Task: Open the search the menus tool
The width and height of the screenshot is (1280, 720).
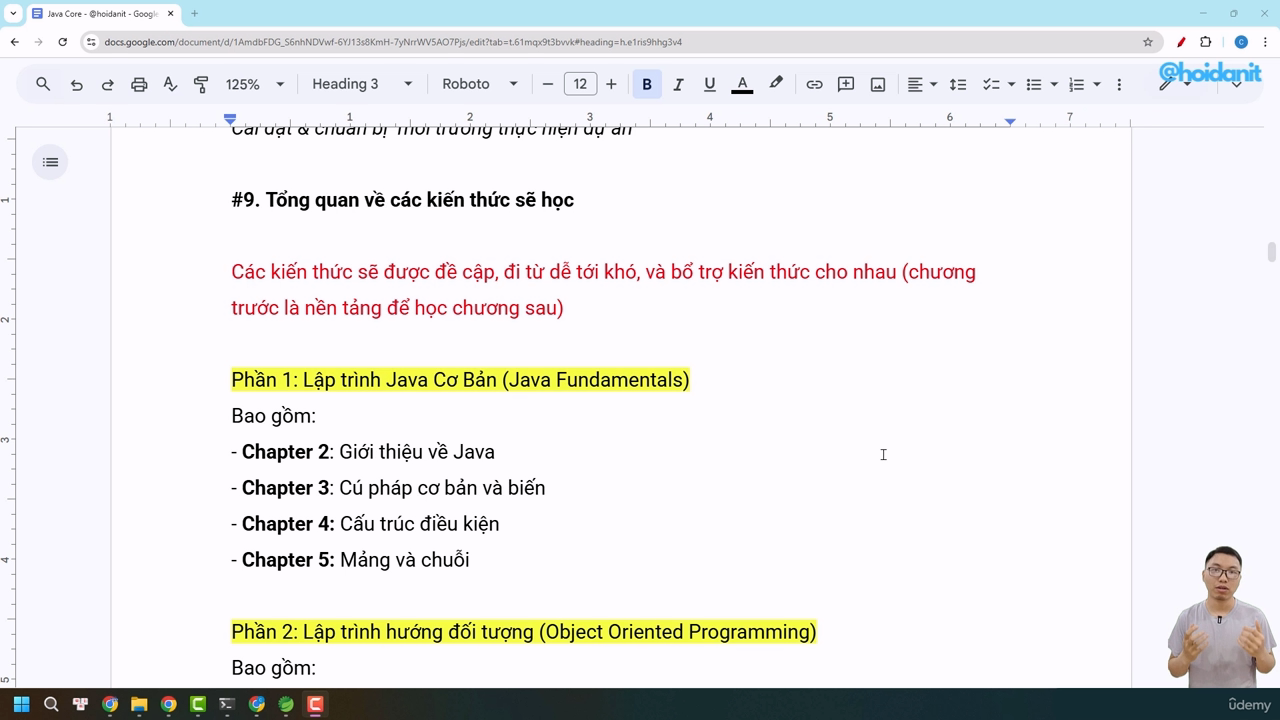Action: click(43, 84)
